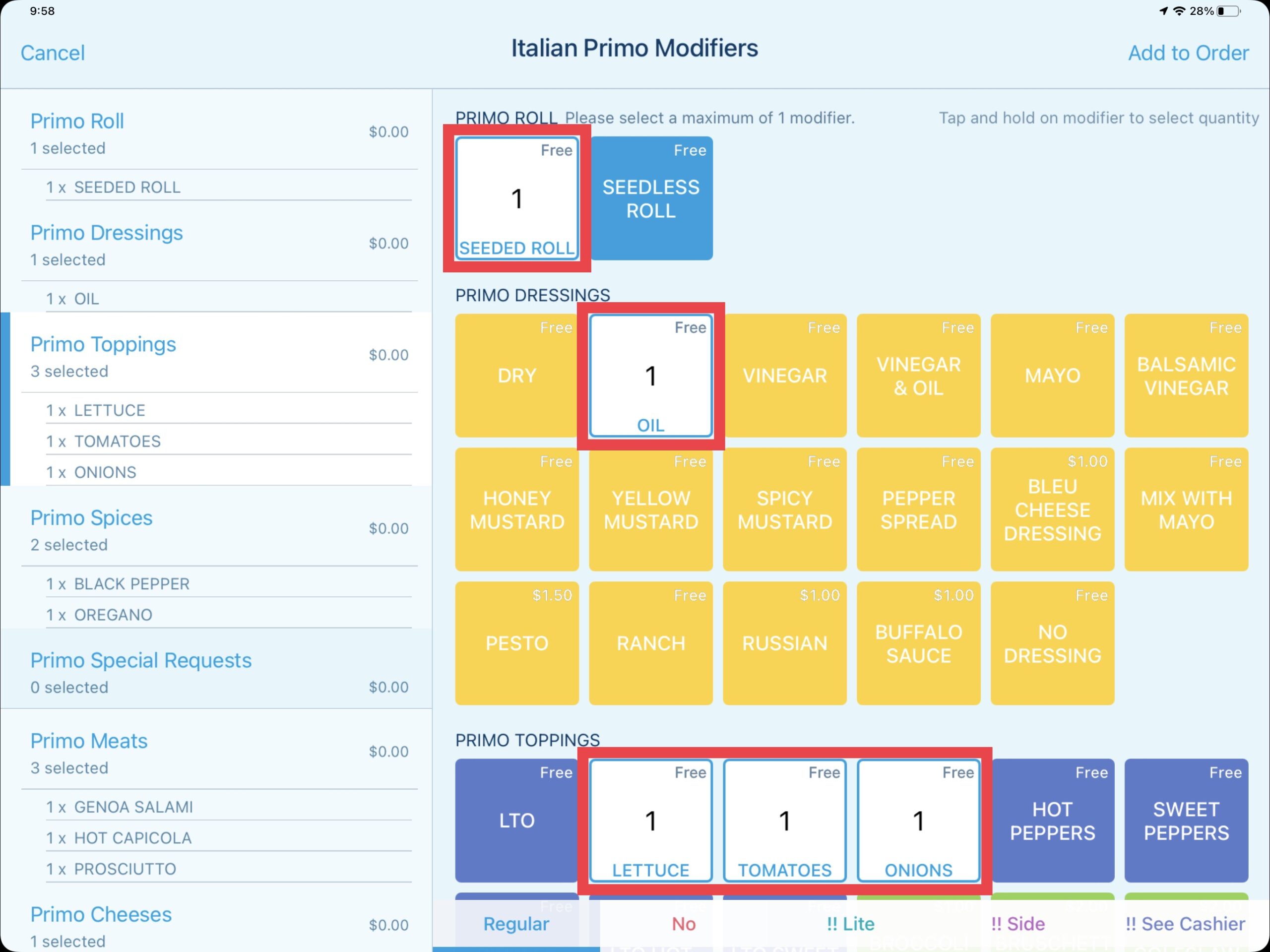The width and height of the screenshot is (1270, 952).
Task: Switch to the !! Lite mode tab
Action: [x=851, y=924]
